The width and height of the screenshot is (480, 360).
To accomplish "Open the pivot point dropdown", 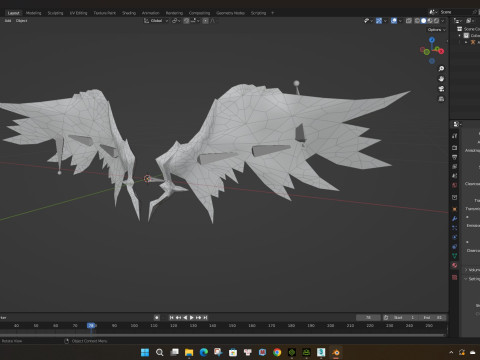I will point(176,21).
